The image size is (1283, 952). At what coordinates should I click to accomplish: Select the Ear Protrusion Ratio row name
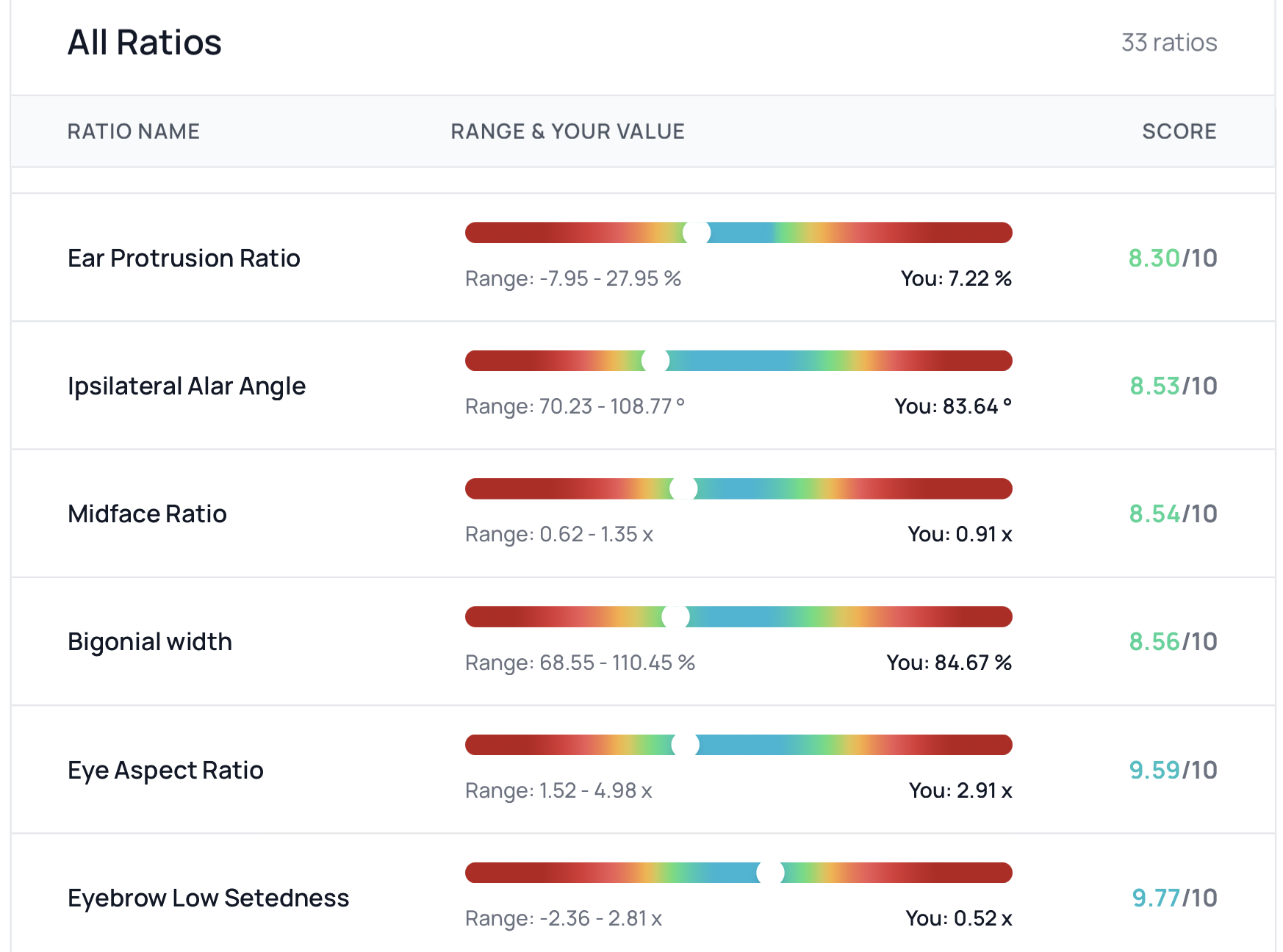pos(184,259)
